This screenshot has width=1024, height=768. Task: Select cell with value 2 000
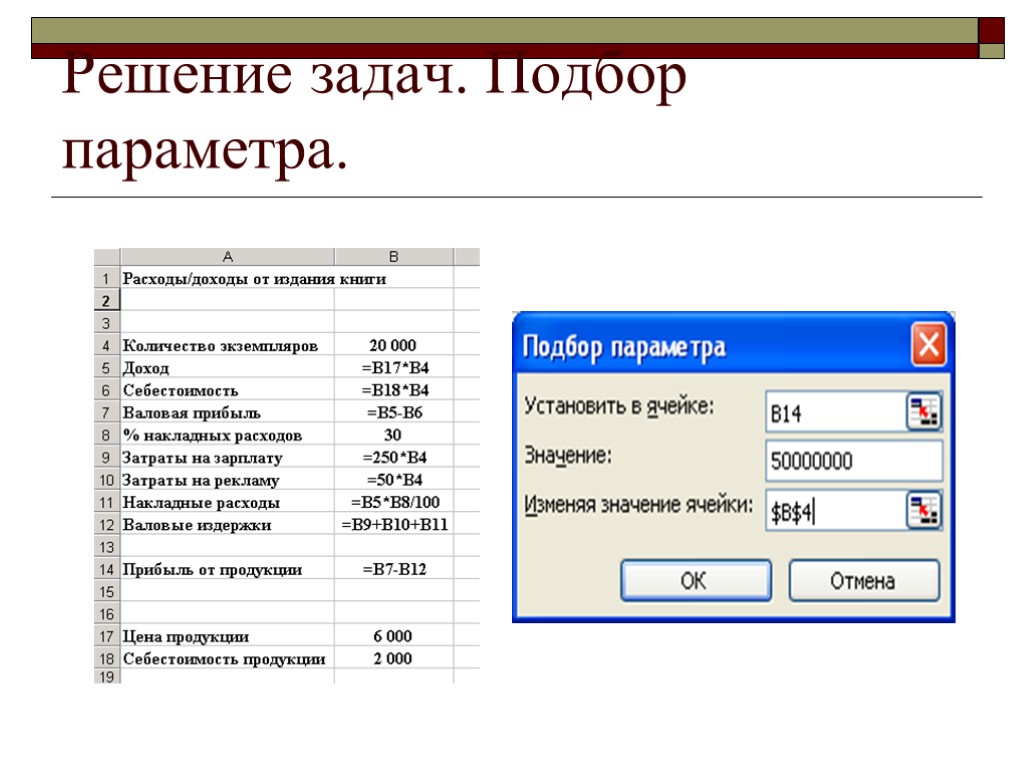tap(394, 658)
